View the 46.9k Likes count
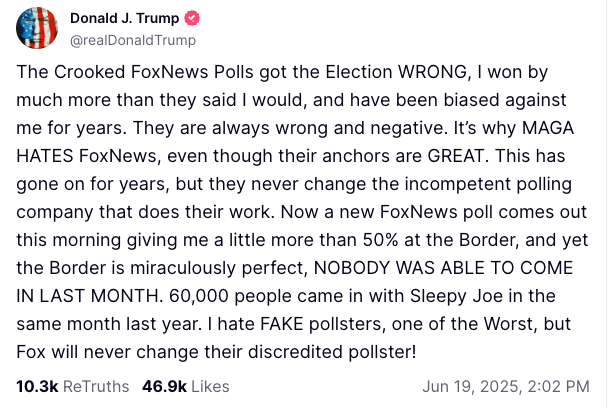Screen dimensions: 610x408 coord(164,387)
